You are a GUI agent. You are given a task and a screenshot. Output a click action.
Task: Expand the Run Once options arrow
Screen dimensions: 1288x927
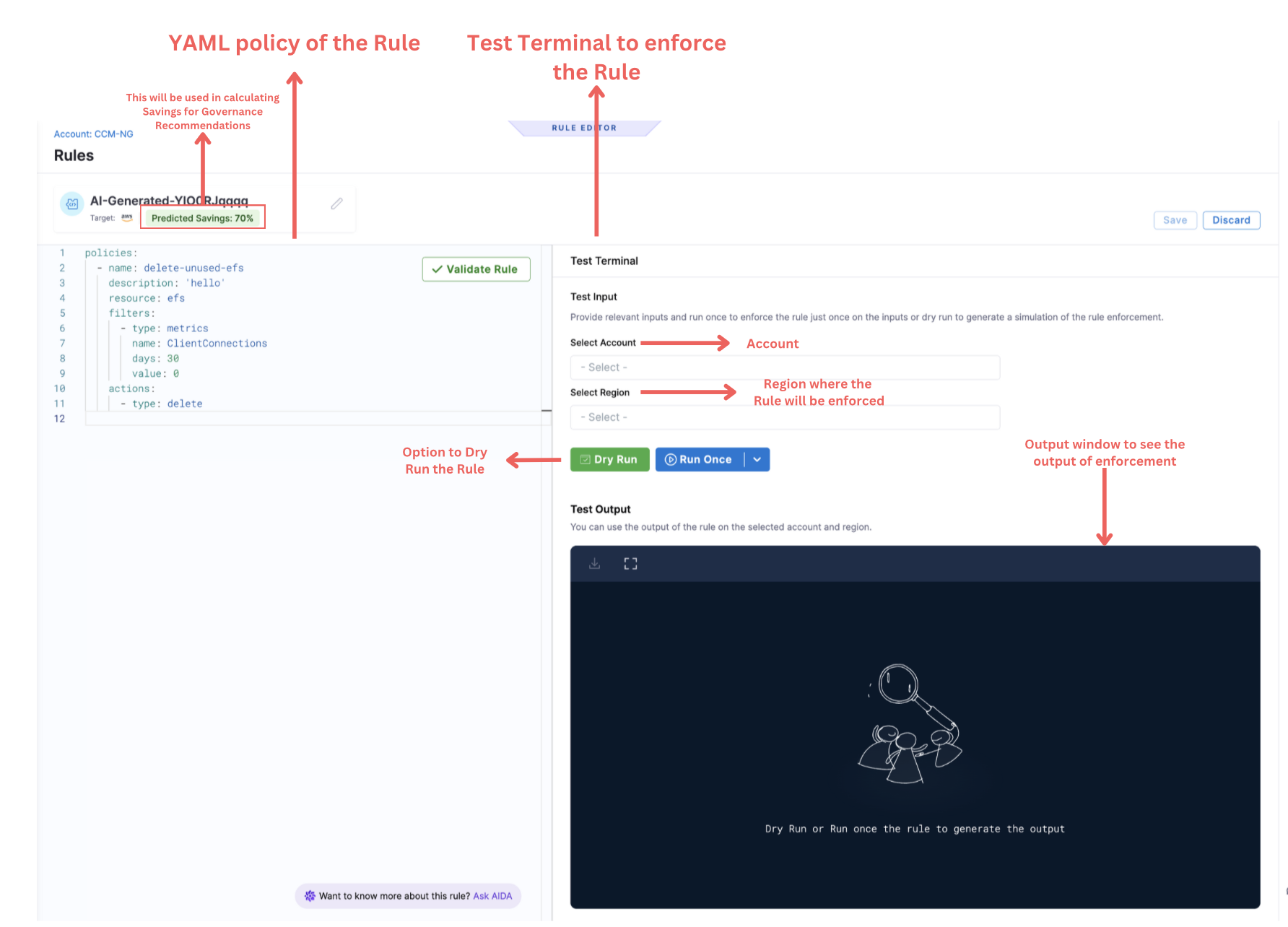pyautogui.click(x=757, y=460)
